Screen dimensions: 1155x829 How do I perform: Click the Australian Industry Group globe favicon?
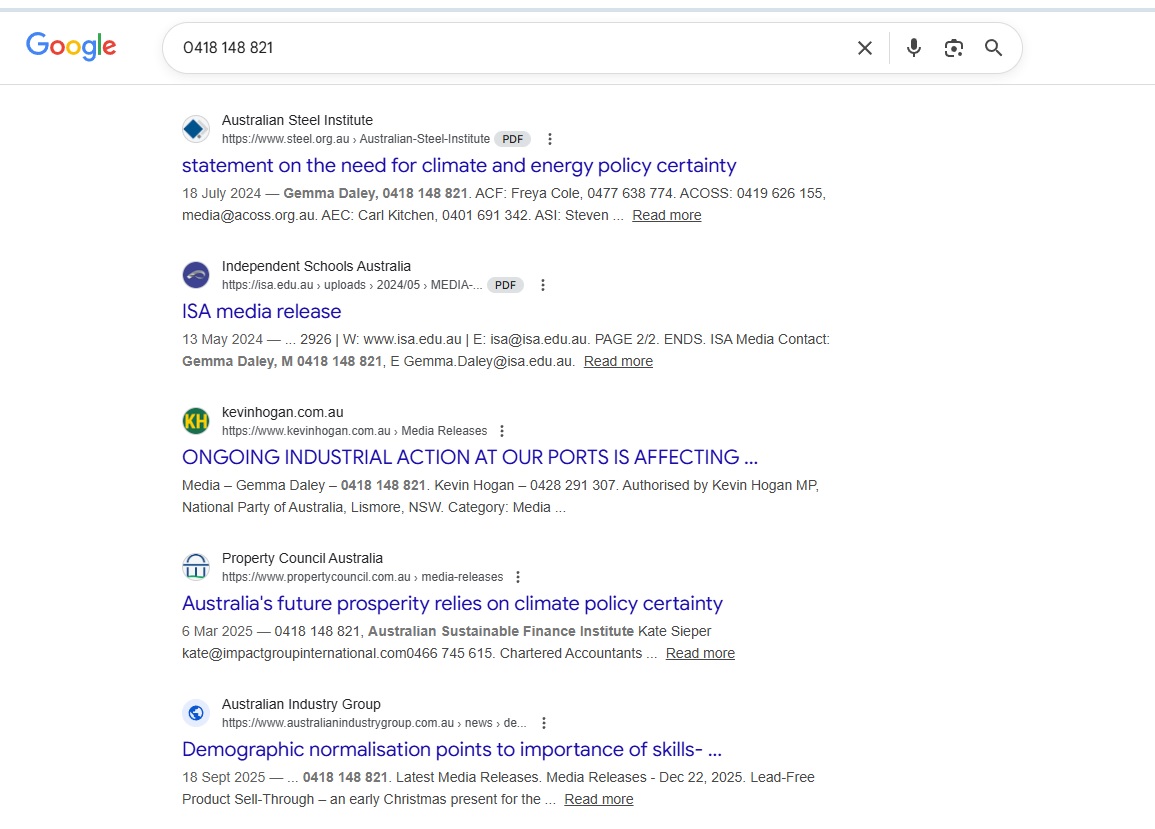click(196, 713)
